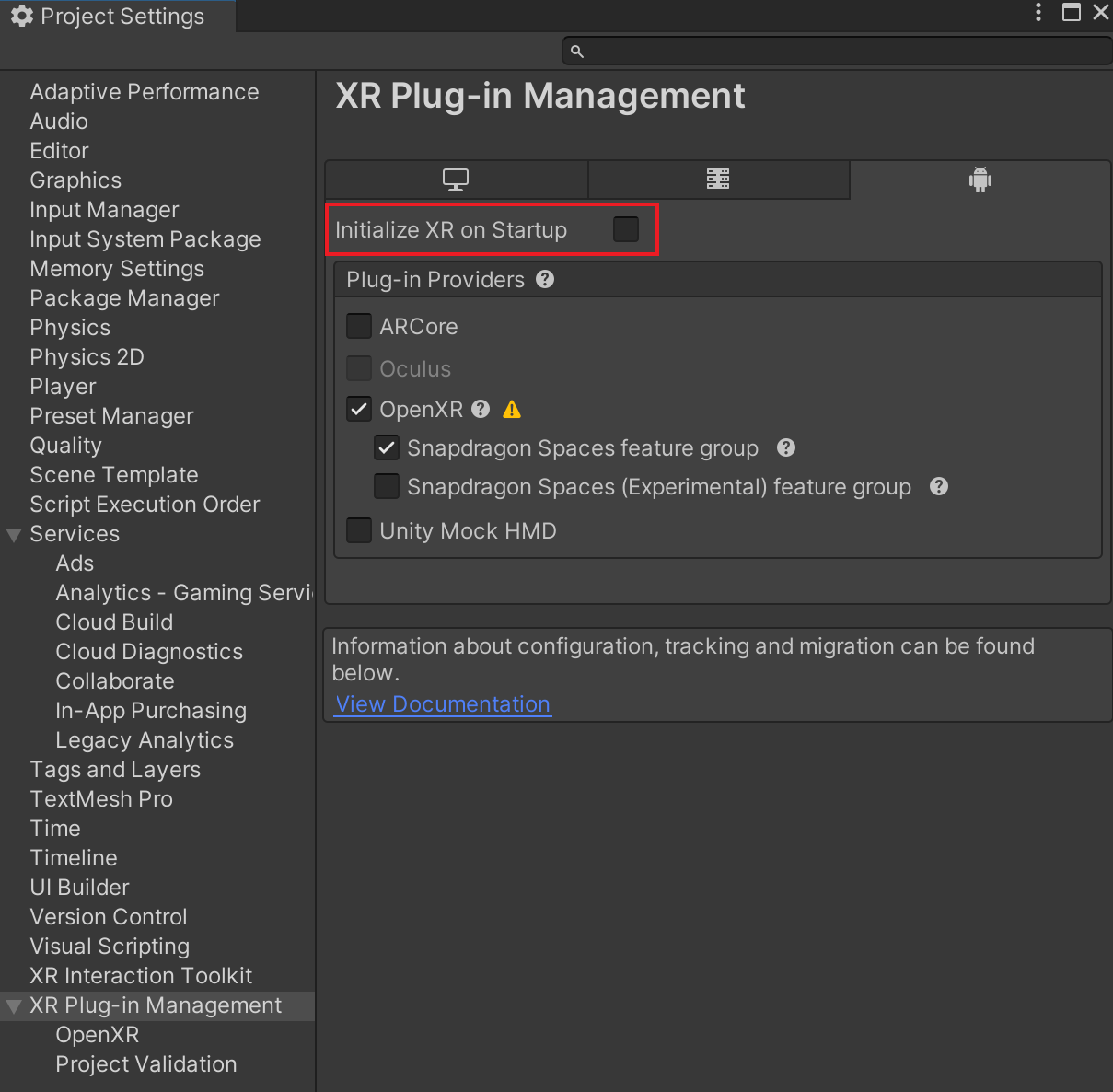The image size is (1113, 1092).
Task: Open Collaborate settings
Action: click(115, 681)
